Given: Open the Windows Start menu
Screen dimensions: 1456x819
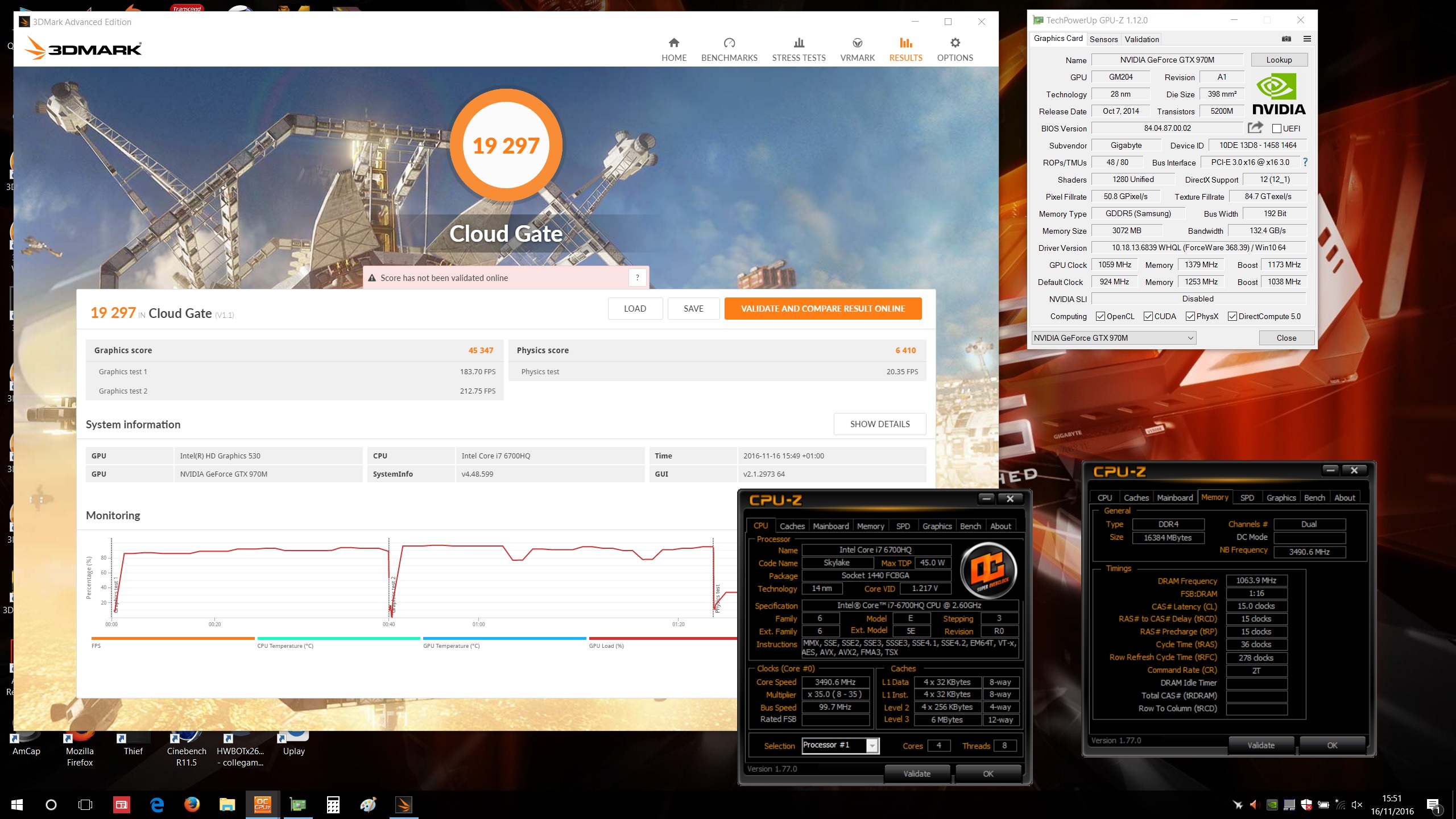Looking at the screenshot, I should [16, 804].
